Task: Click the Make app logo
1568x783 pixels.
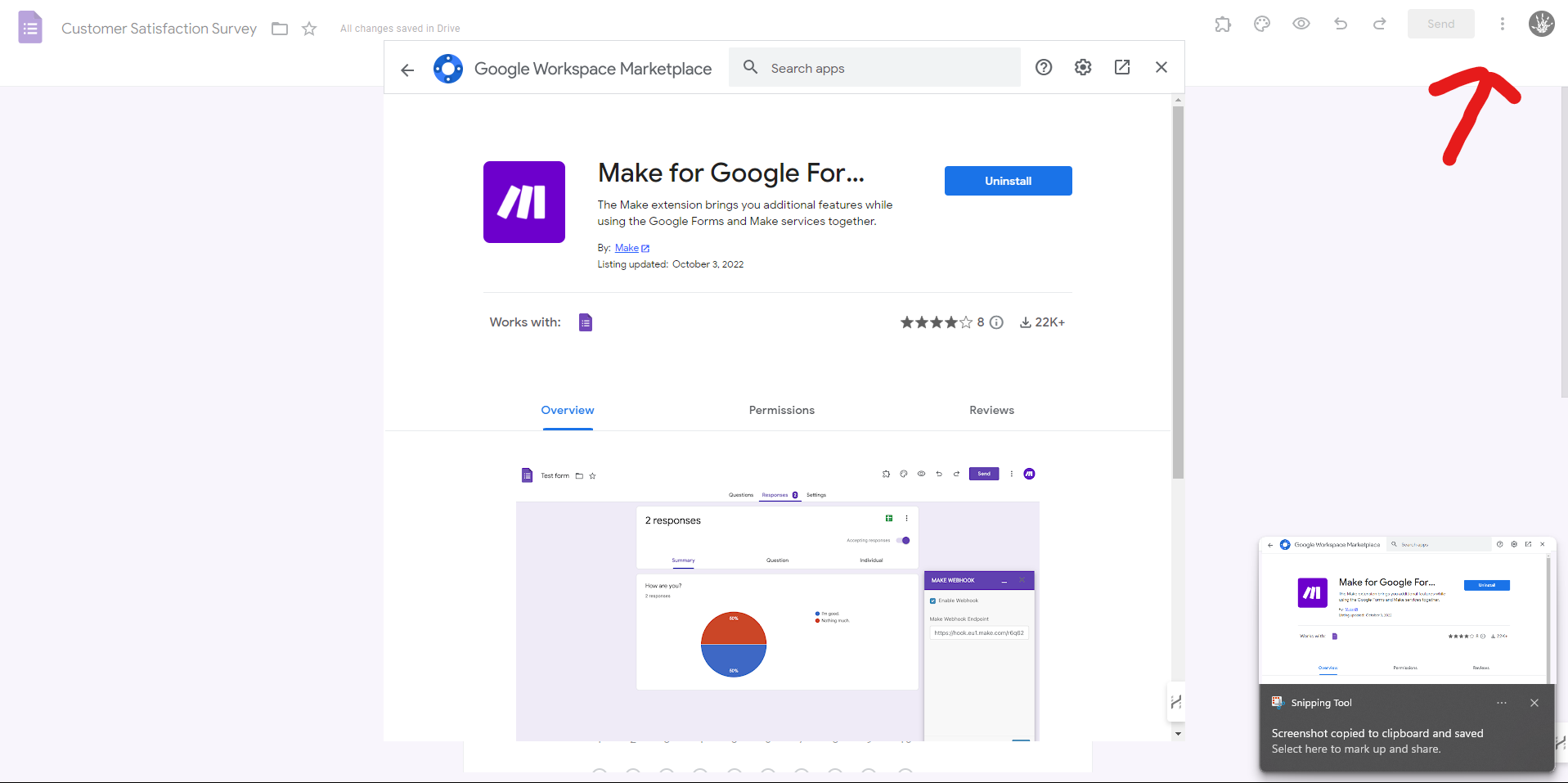Action: tap(524, 202)
